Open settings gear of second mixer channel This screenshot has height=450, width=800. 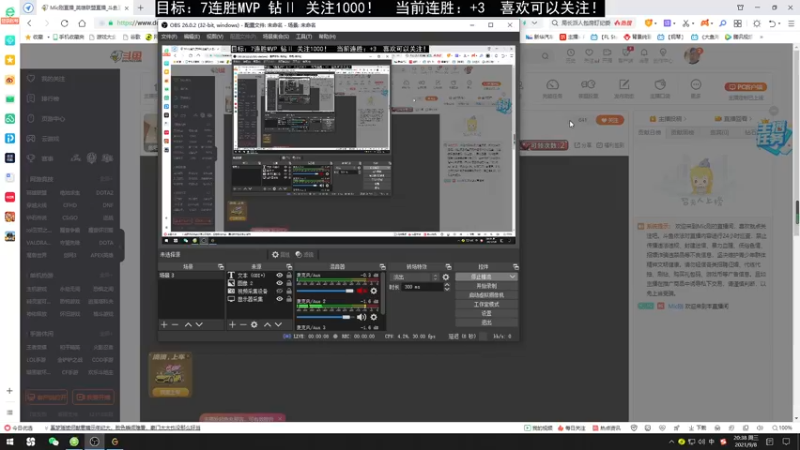click(373, 317)
